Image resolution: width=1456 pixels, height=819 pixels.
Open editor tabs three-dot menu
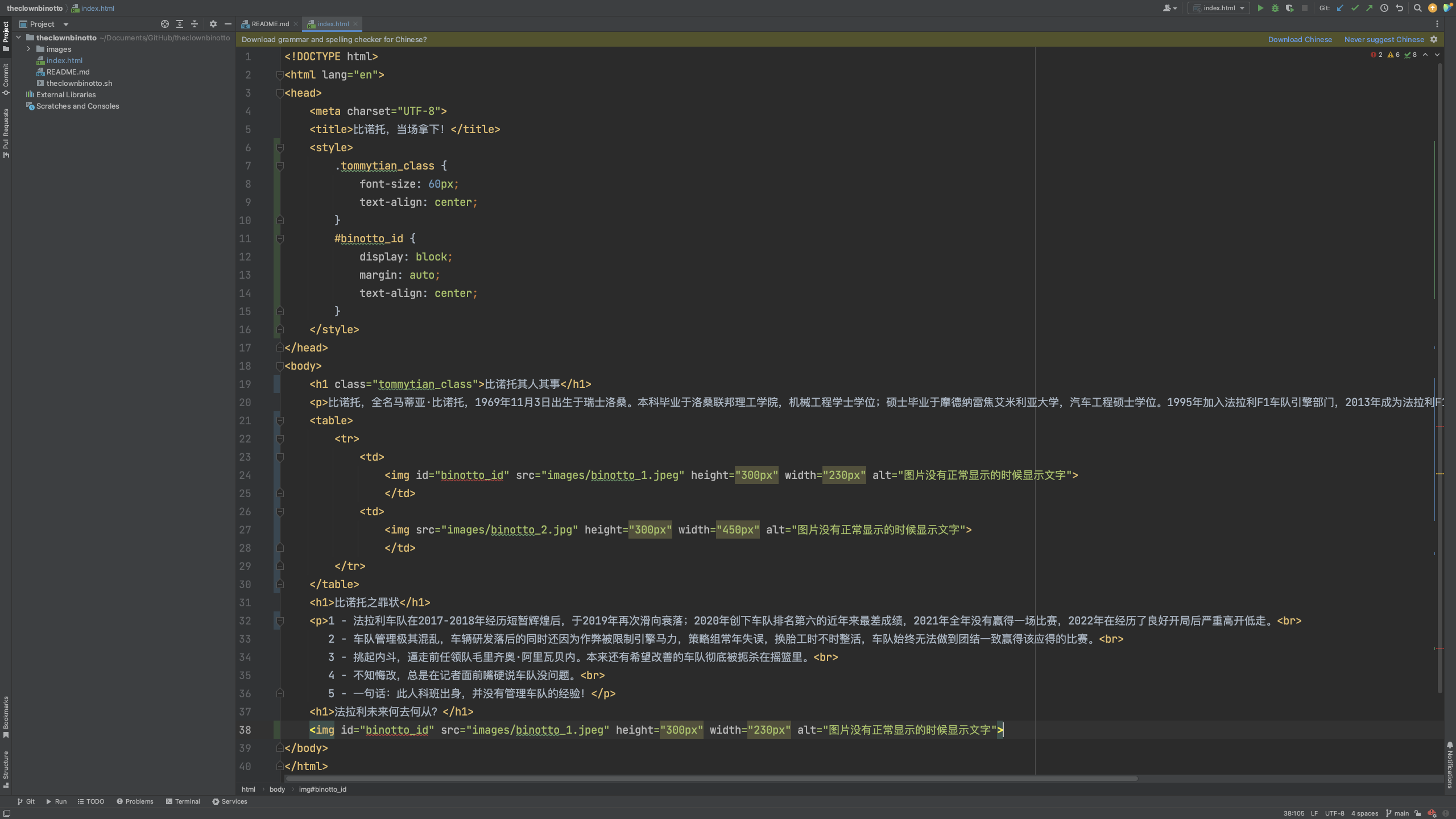[x=1437, y=24]
